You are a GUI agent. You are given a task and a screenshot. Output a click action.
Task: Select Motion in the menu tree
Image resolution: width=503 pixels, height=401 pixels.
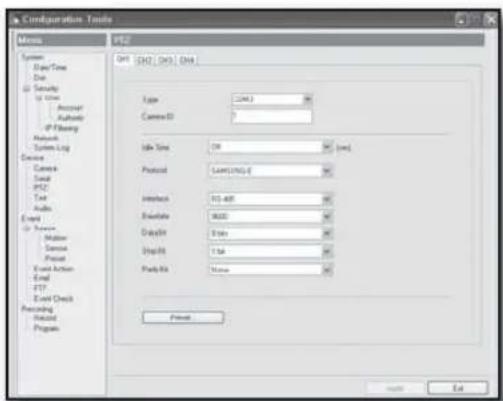click(56, 238)
